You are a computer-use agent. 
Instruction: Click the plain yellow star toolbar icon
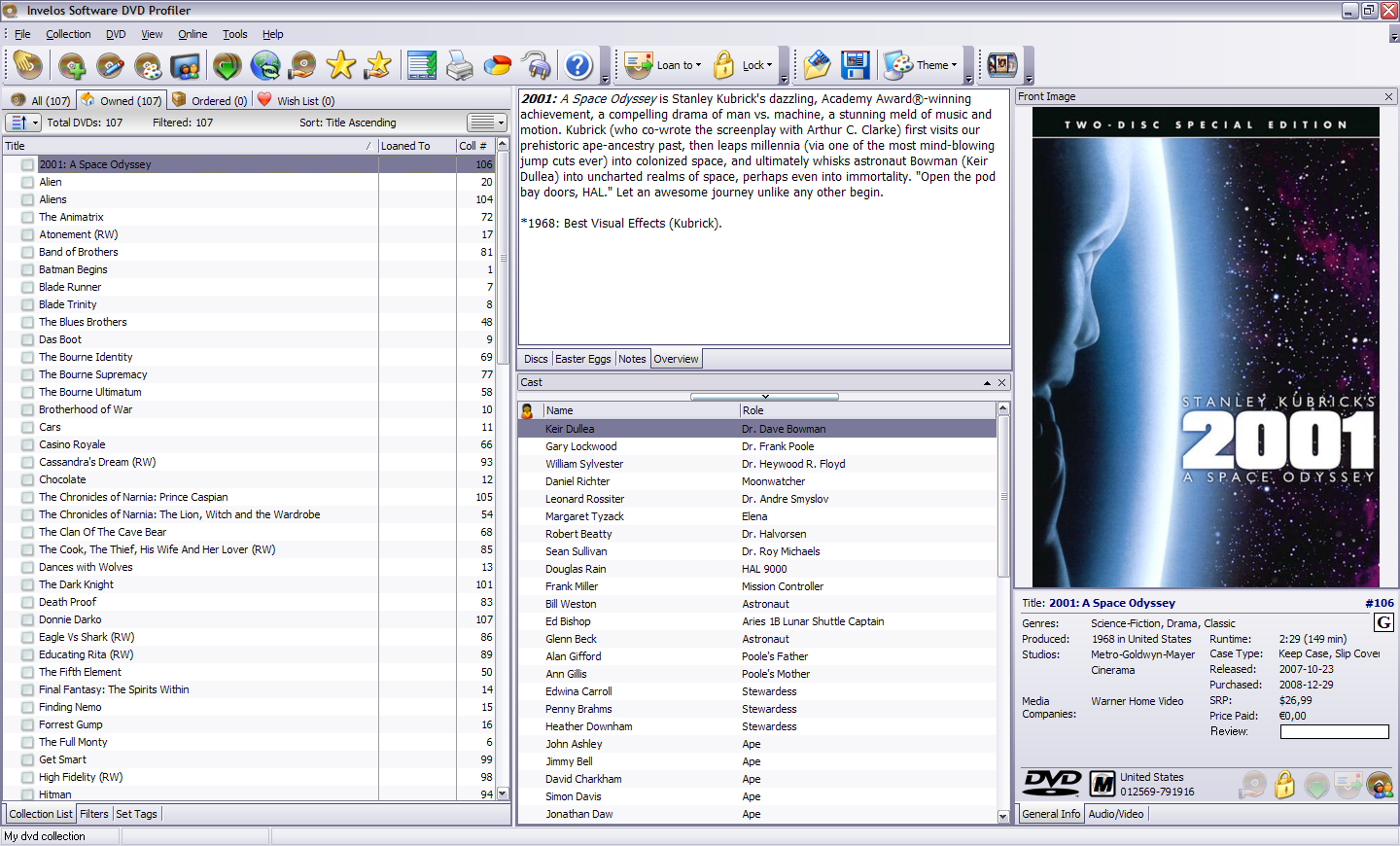coord(341,65)
